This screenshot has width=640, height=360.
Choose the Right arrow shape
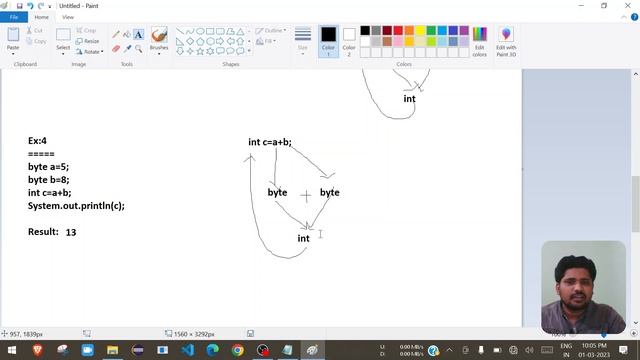(x=220, y=41)
